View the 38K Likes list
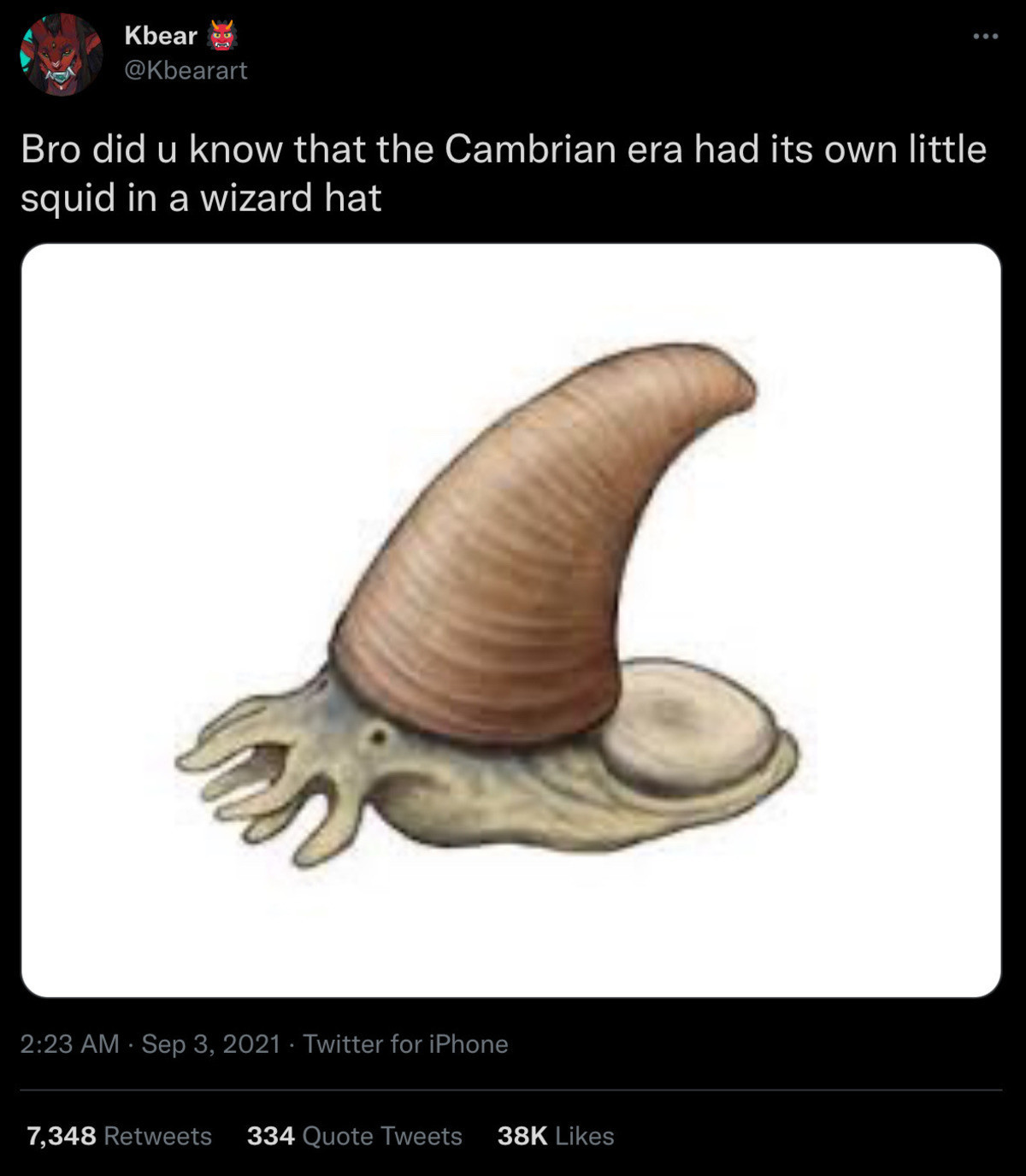The height and width of the screenshot is (1176, 1026). click(556, 1136)
